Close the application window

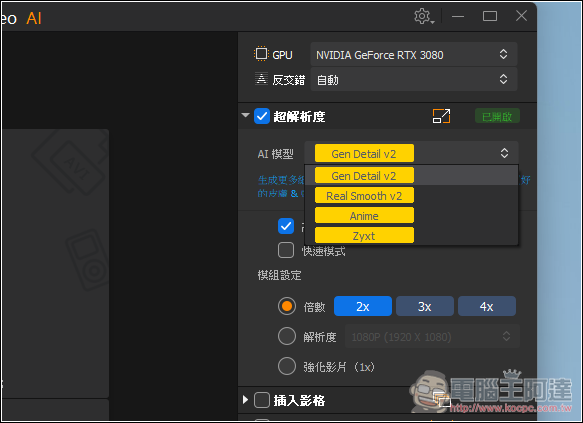click(x=521, y=16)
